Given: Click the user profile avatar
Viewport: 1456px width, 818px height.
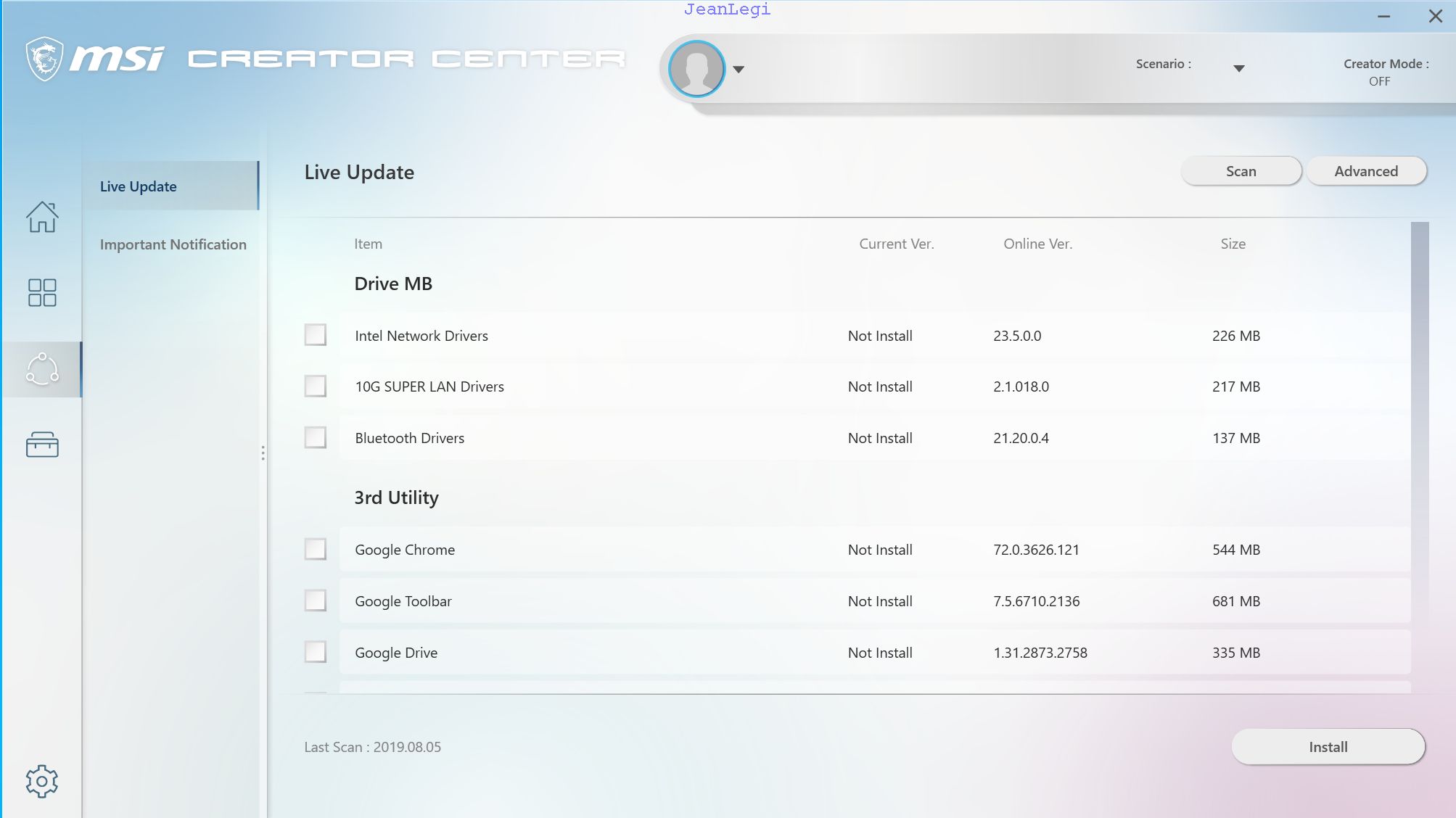Looking at the screenshot, I should pos(696,69).
